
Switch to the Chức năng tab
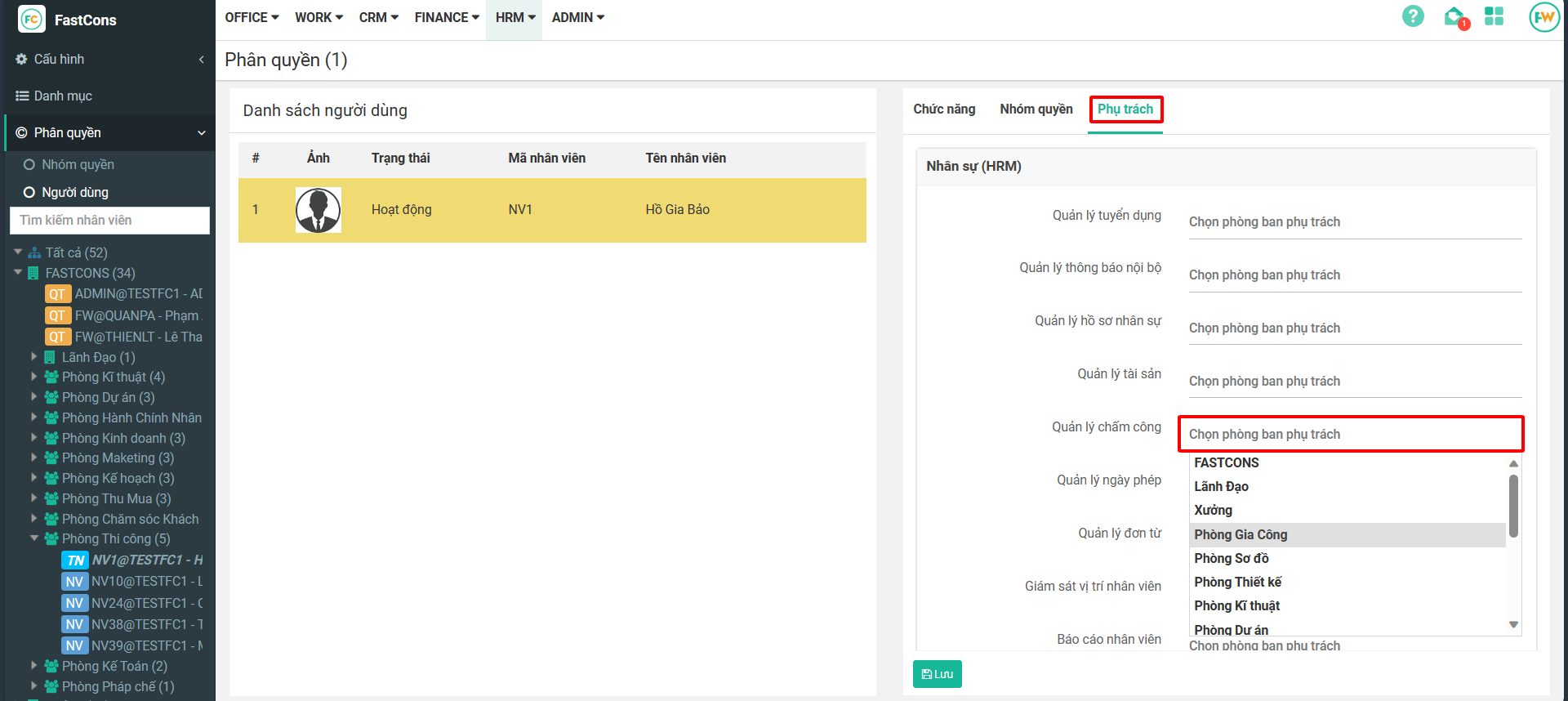click(944, 109)
